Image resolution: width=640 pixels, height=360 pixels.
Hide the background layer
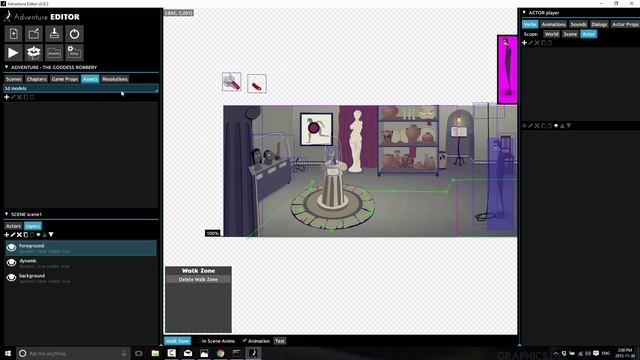(x=11, y=278)
